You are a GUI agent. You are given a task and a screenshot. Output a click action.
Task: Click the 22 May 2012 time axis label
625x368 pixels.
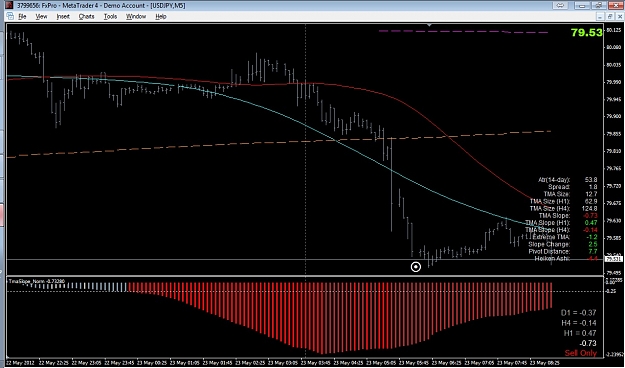(20, 363)
